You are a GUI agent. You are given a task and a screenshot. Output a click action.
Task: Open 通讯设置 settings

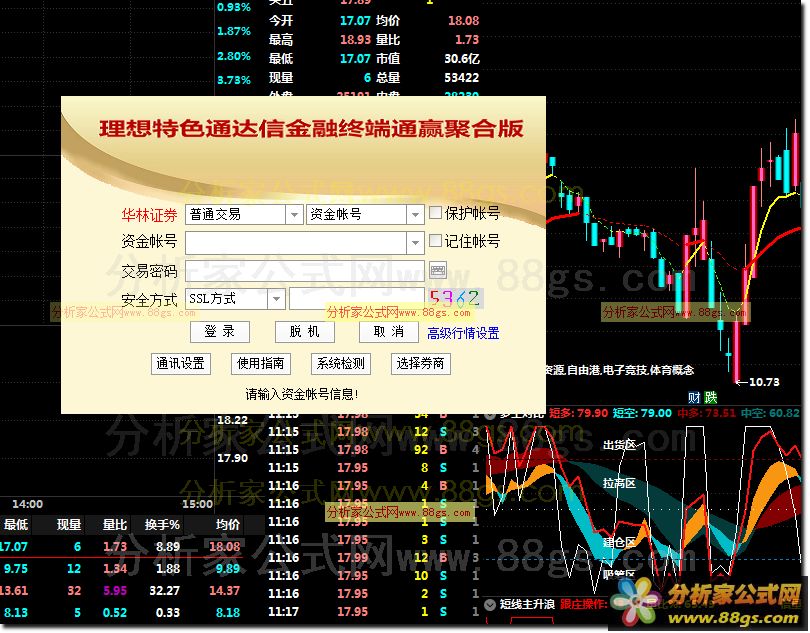(180, 364)
